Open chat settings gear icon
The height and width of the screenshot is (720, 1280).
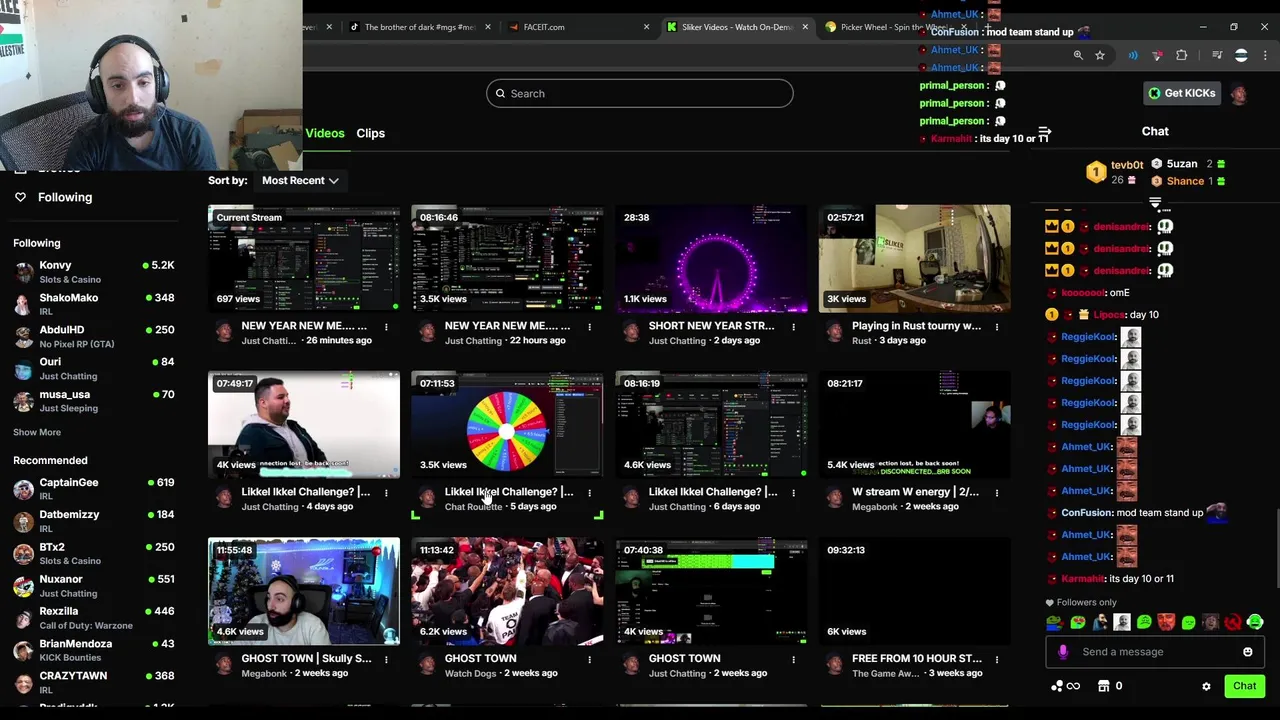click(1206, 686)
